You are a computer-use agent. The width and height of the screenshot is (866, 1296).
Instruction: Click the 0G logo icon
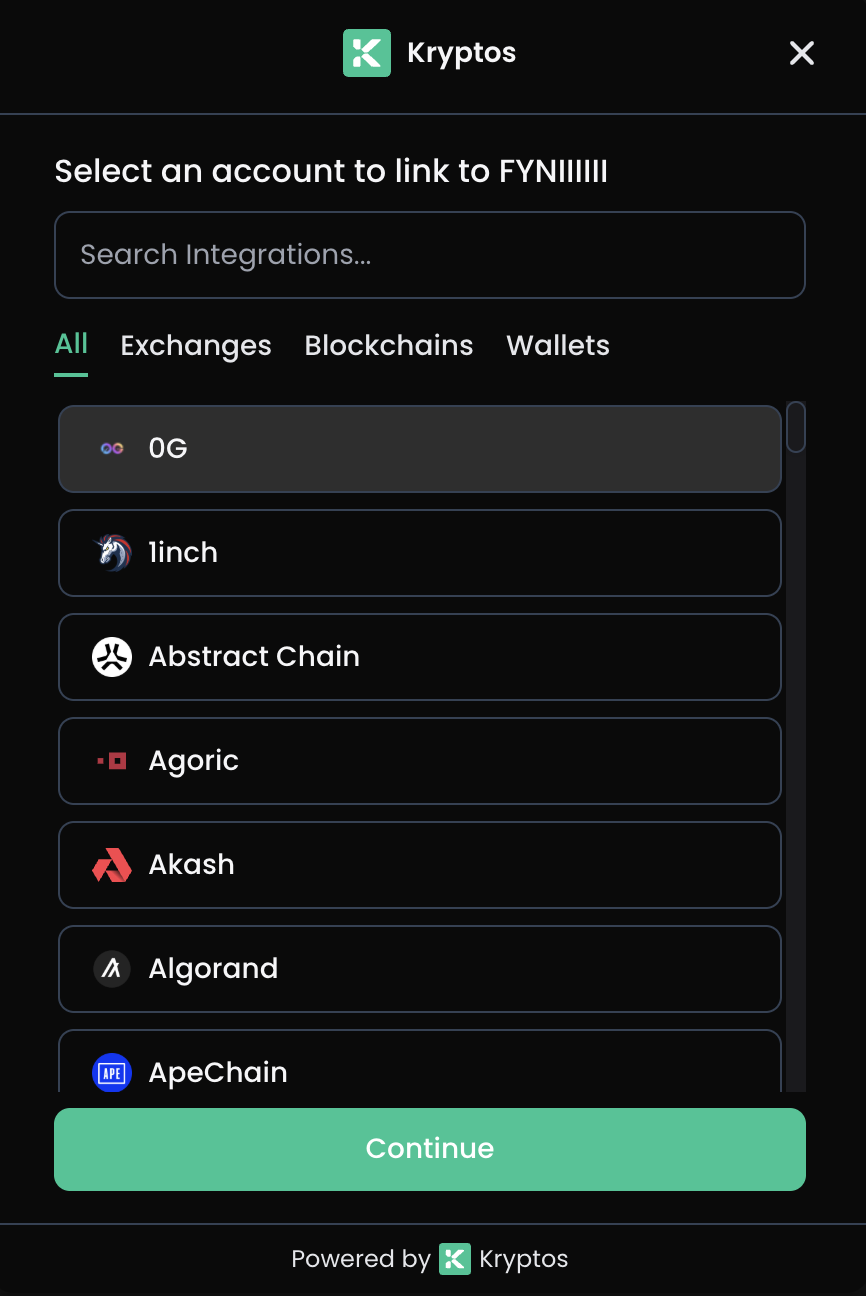(112, 448)
